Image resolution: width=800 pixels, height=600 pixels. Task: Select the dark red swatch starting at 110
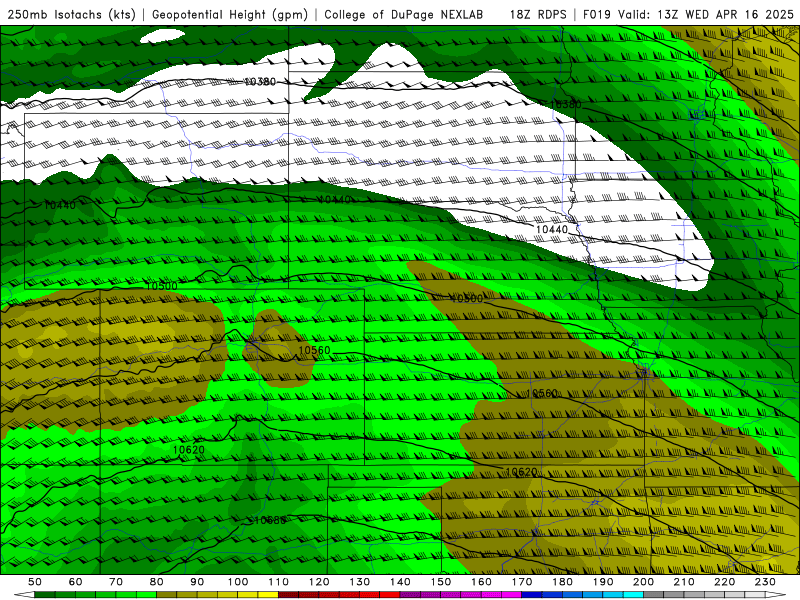tap(289, 595)
